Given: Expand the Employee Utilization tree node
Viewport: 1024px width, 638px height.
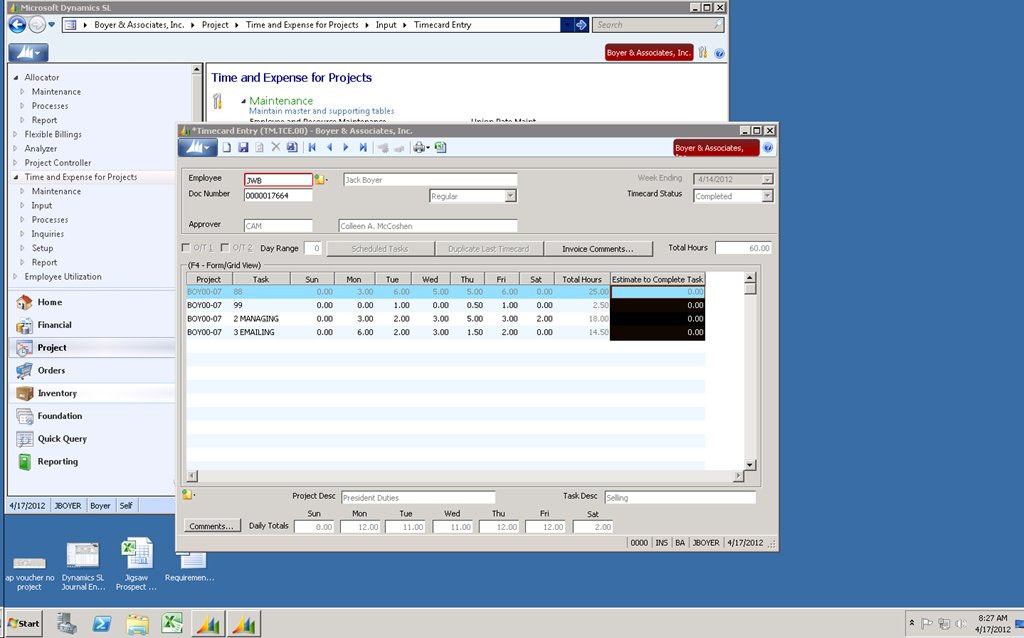Looking at the screenshot, I should tap(16, 277).
